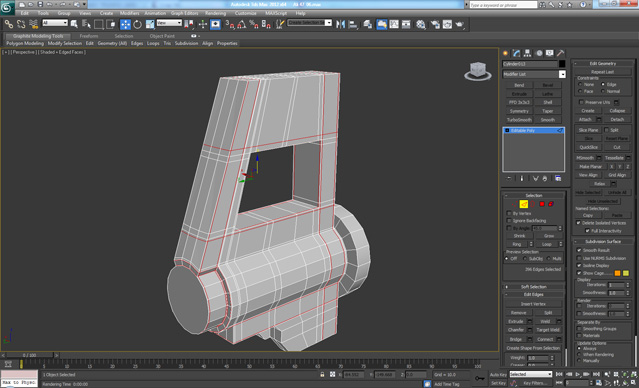The height and width of the screenshot is (388, 639).
Task: Click the teapot Render Production icon
Action: click(460, 24)
